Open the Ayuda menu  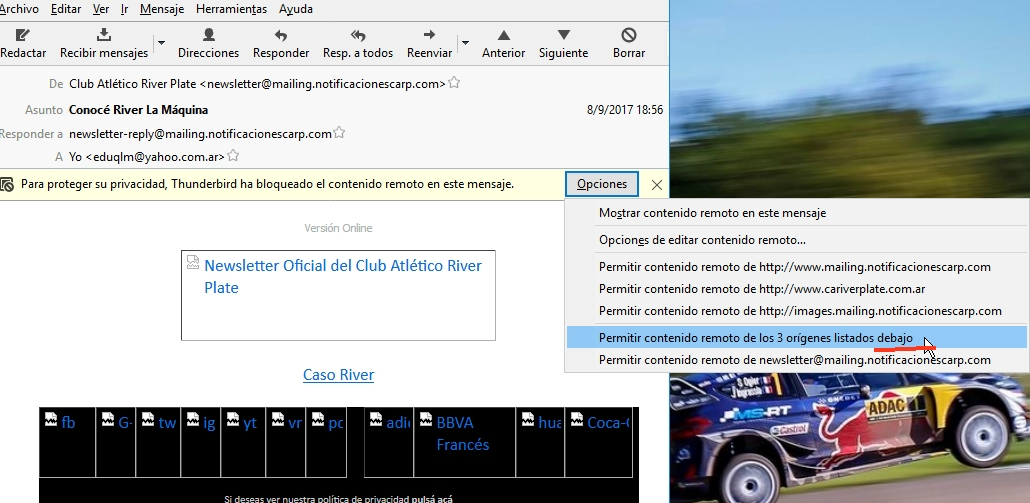[x=296, y=9]
